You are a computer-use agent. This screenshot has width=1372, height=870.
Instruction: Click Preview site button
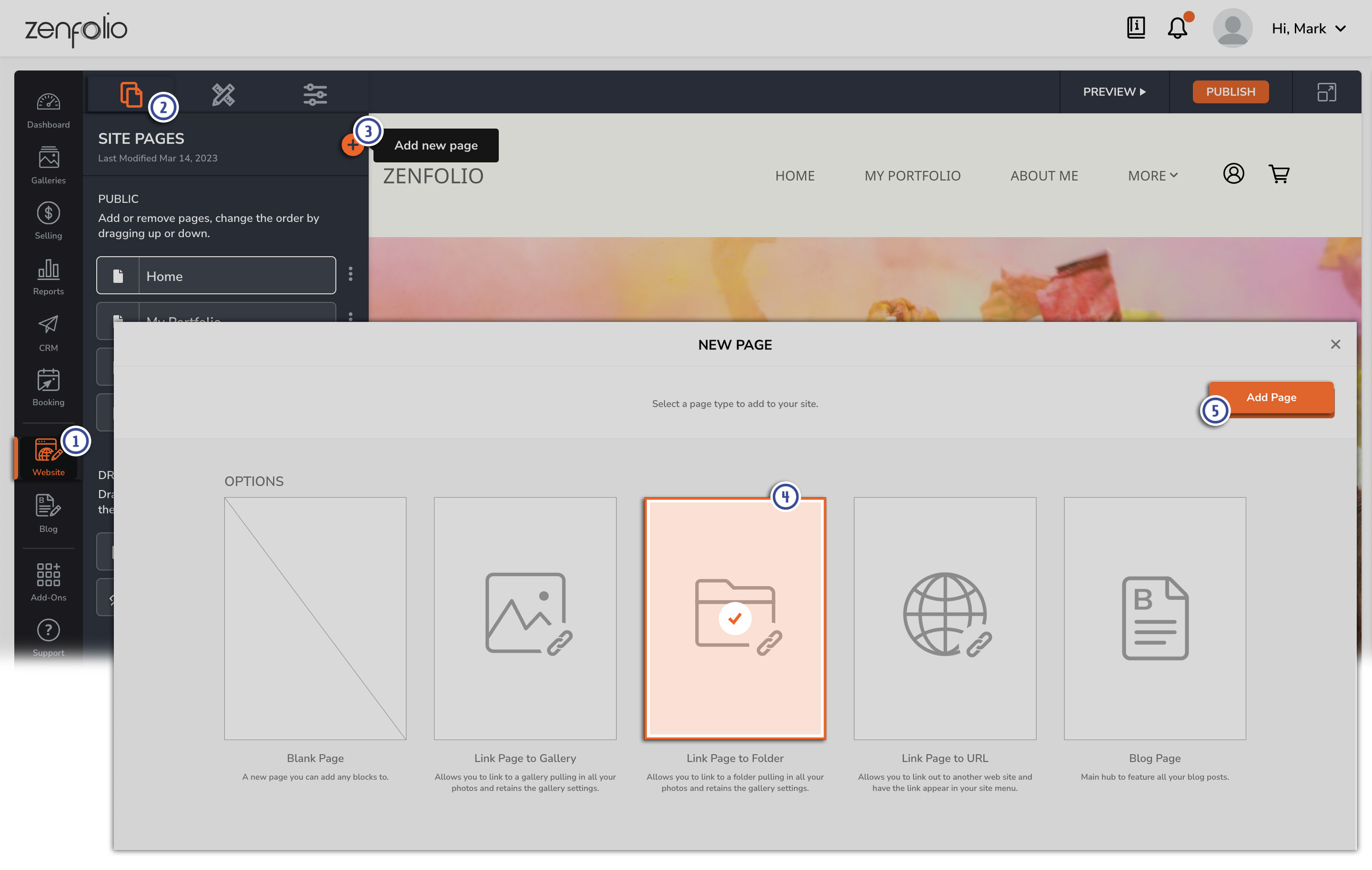pyautogui.click(x=1114, y=91)
